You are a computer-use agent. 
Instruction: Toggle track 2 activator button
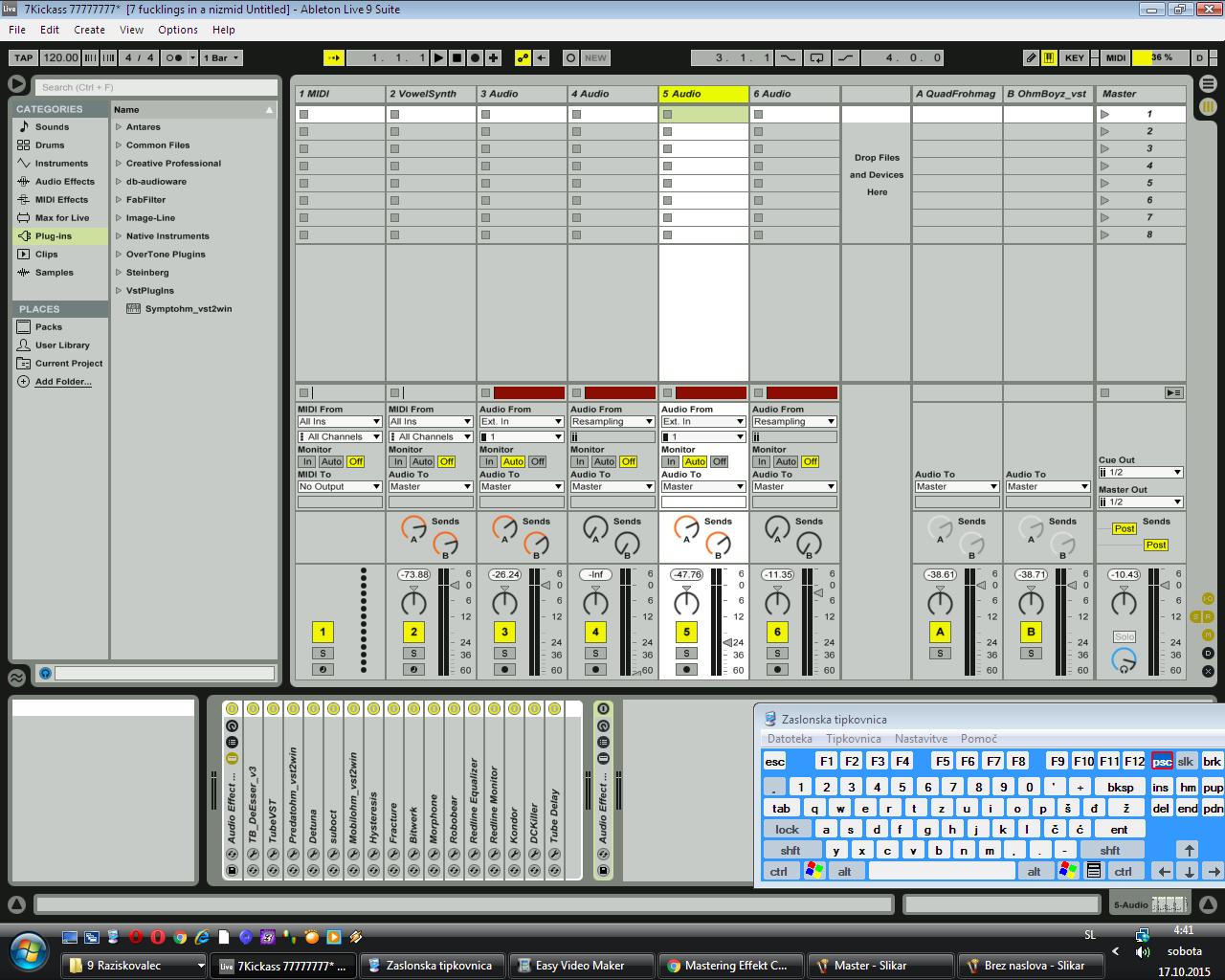413,632
